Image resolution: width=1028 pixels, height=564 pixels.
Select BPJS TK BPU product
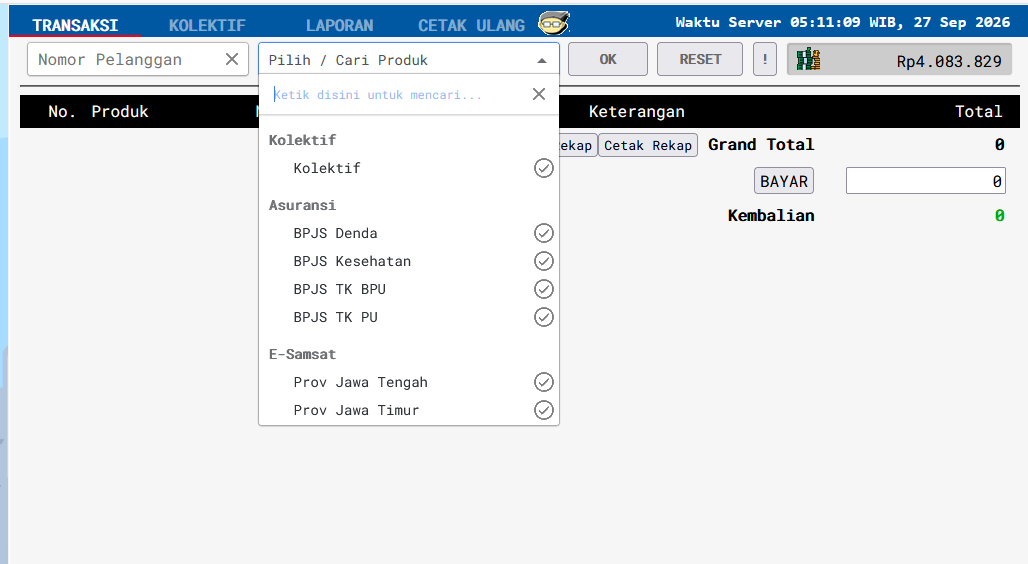pyautogui.click(x=409, y=289)
